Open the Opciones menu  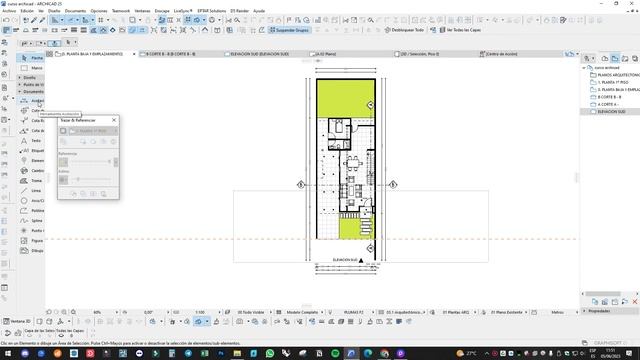[99, 11]
